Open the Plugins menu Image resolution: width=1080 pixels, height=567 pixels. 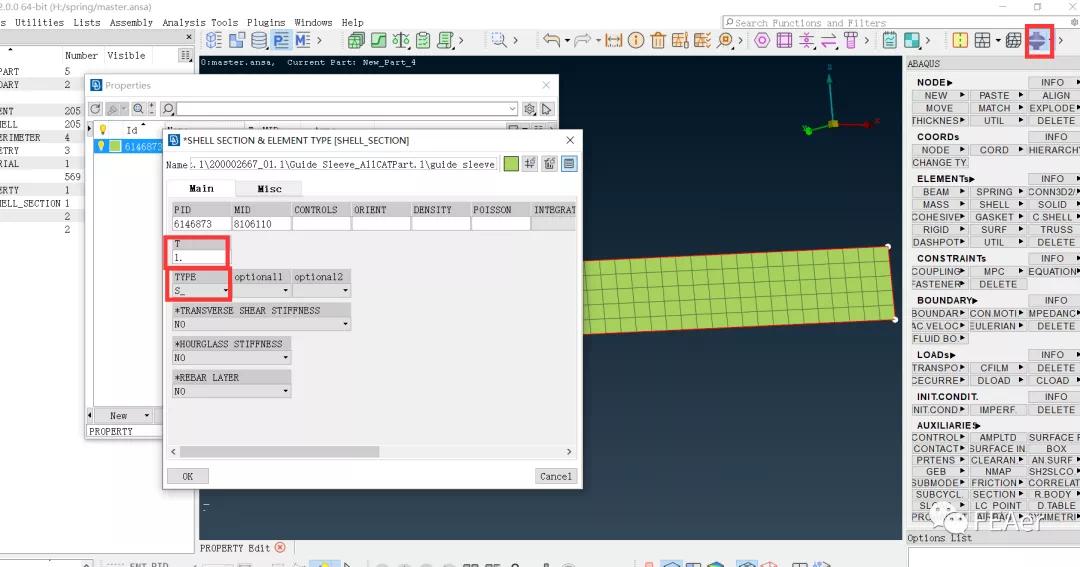266,23
